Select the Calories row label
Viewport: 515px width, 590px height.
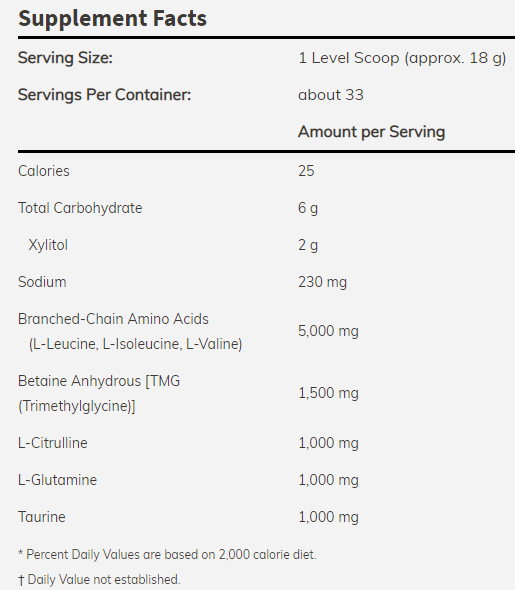pyautogui.click(x=44, y=171)
